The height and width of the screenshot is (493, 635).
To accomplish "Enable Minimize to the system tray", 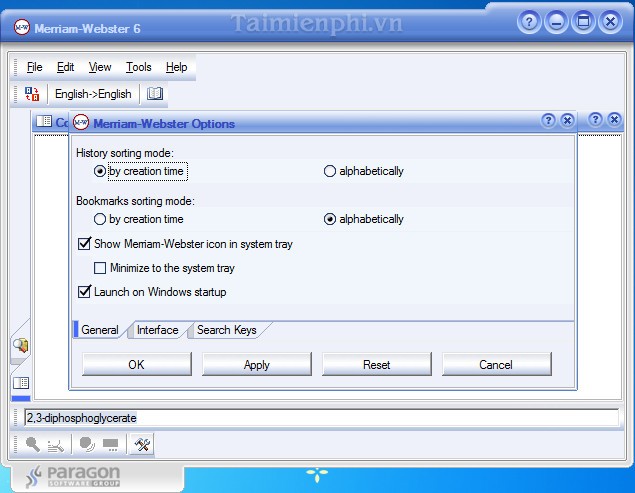I will tap(164, 268).
